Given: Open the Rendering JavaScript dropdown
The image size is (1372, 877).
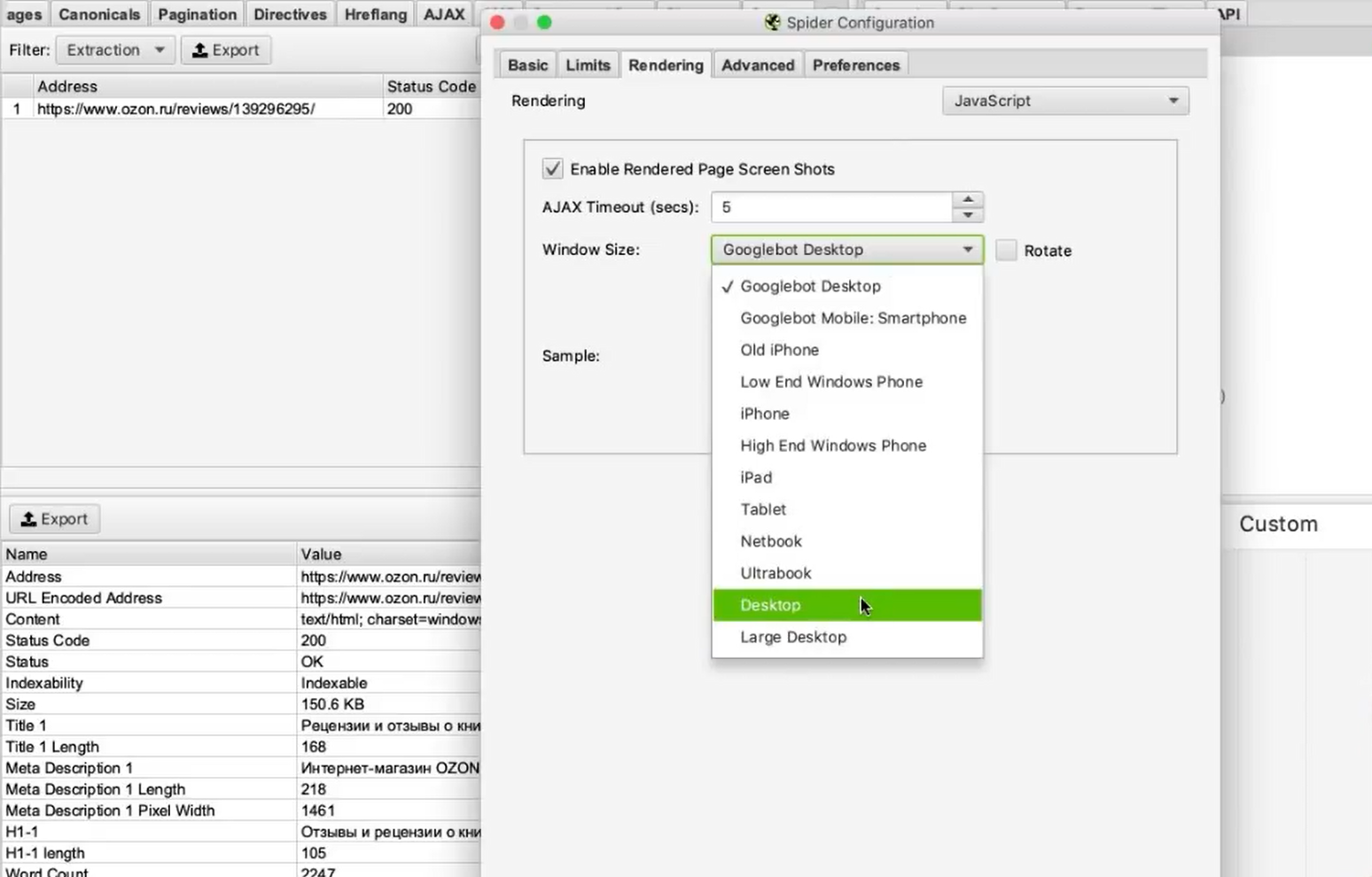Looking at the screenshot, I should point(1064,101).
